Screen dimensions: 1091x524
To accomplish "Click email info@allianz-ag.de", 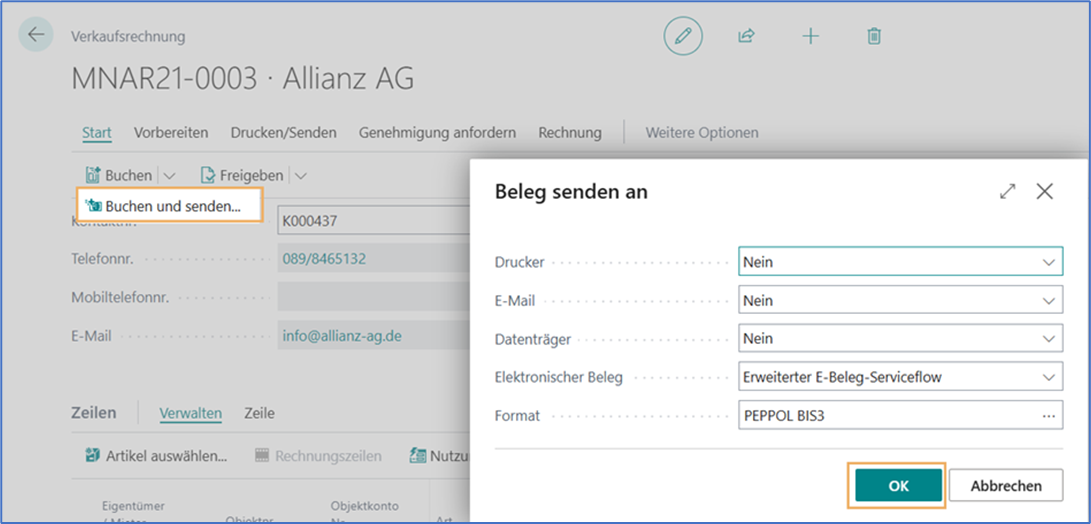I will 342,335.
